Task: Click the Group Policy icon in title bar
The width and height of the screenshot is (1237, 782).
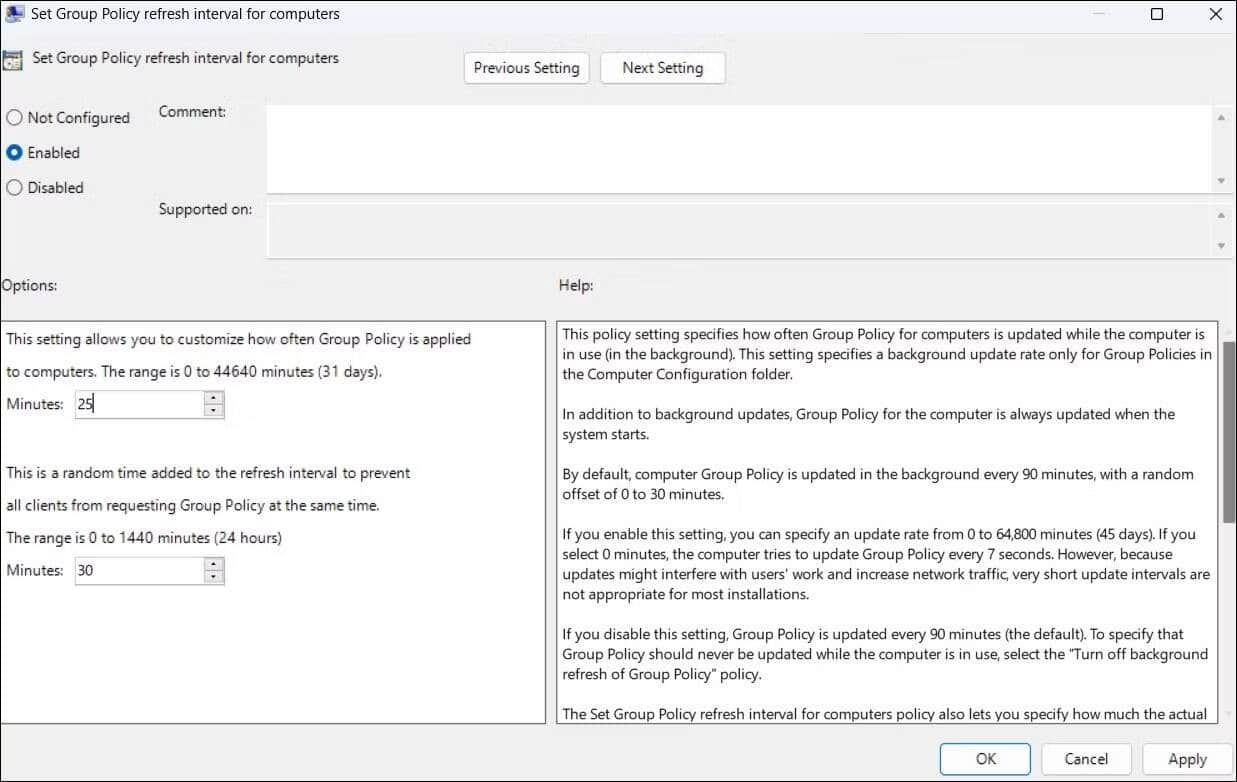Action: click(14, 13)
